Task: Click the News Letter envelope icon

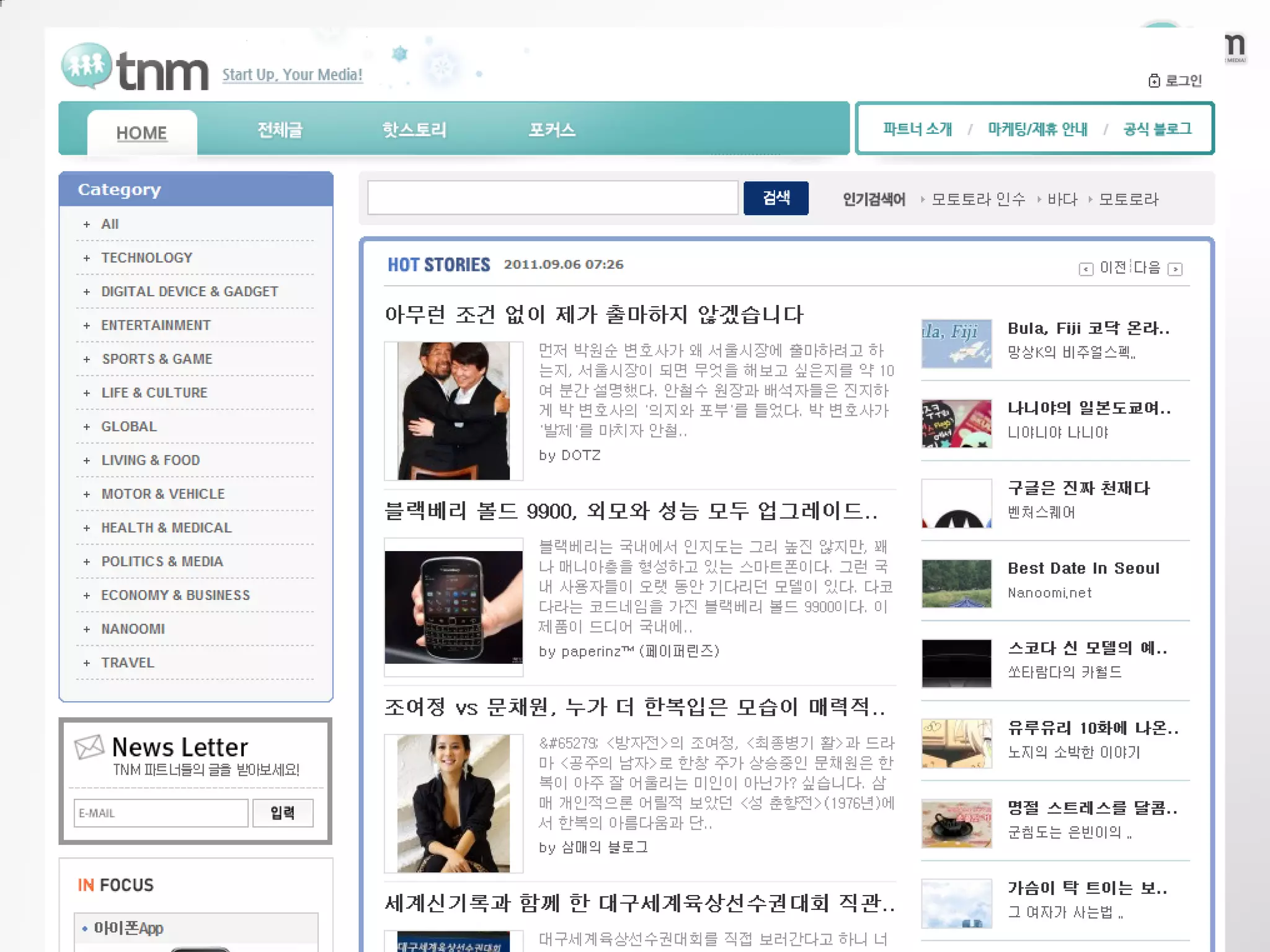Action: coord(89,747)
